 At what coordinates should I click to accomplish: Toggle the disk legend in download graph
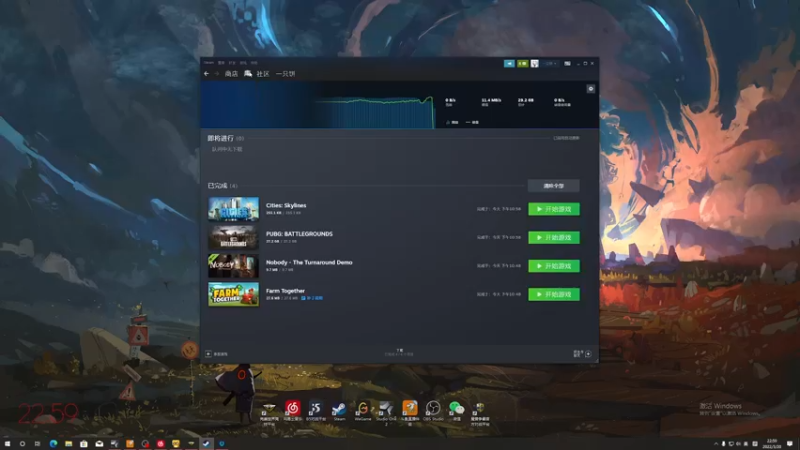(472, 122)
